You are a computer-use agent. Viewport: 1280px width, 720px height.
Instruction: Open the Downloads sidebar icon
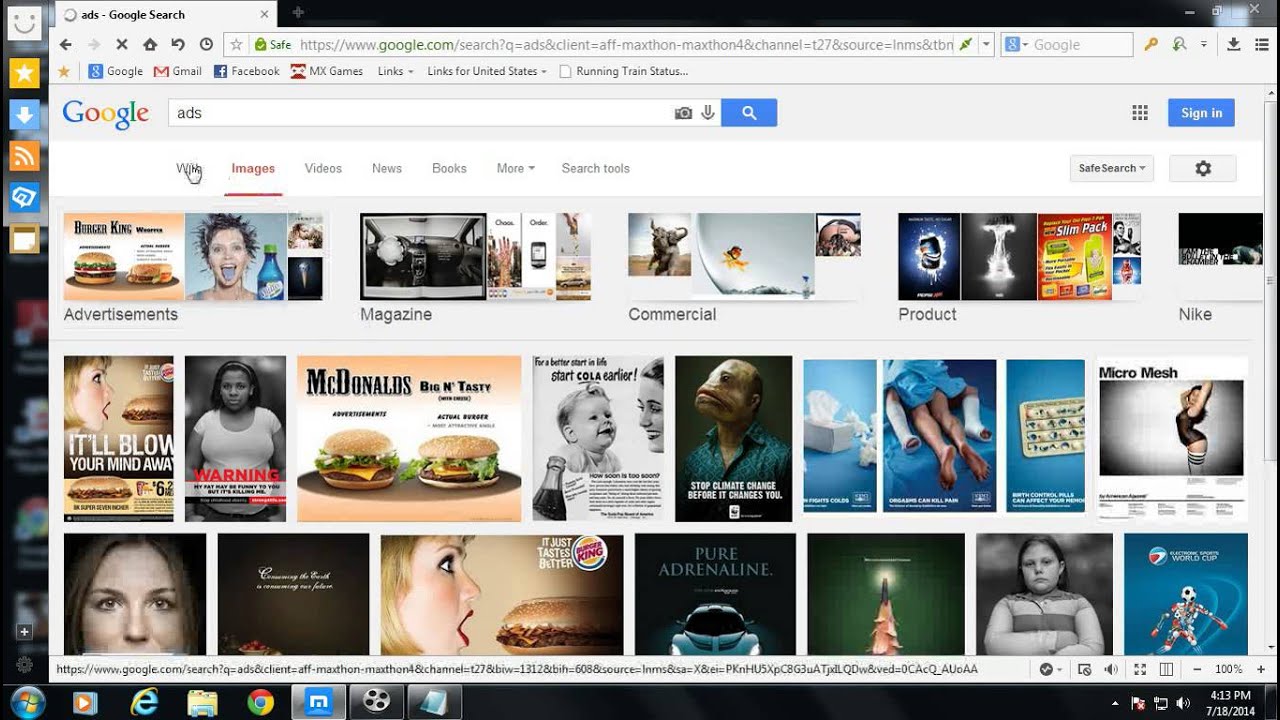24,115
